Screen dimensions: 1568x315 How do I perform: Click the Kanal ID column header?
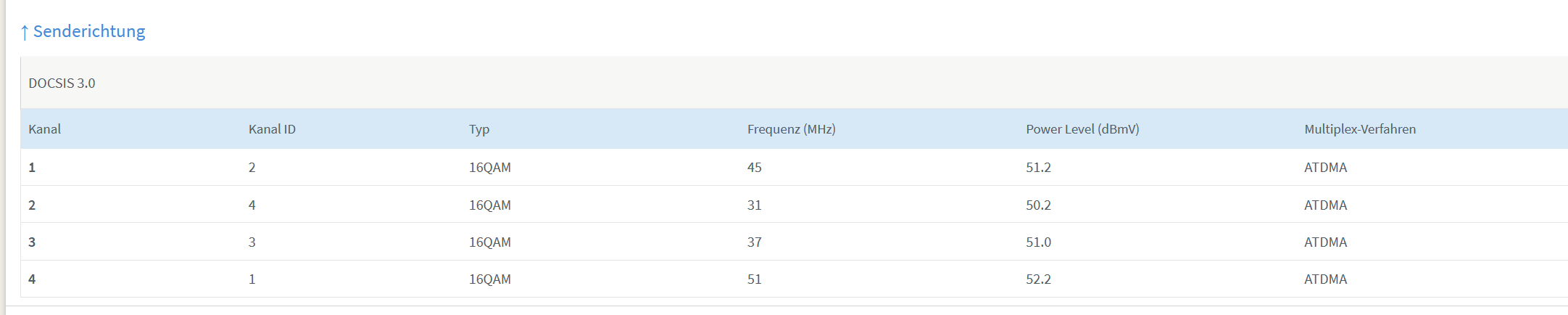(272, 129)
